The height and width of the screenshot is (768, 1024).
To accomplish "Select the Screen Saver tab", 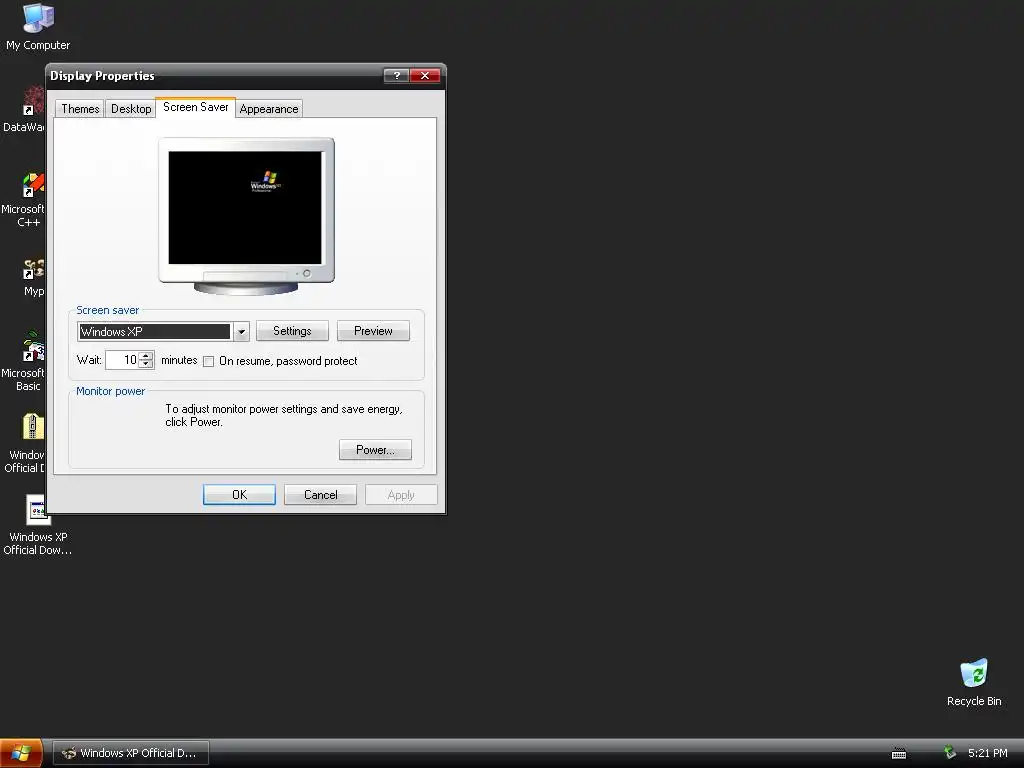I will 195,107.
